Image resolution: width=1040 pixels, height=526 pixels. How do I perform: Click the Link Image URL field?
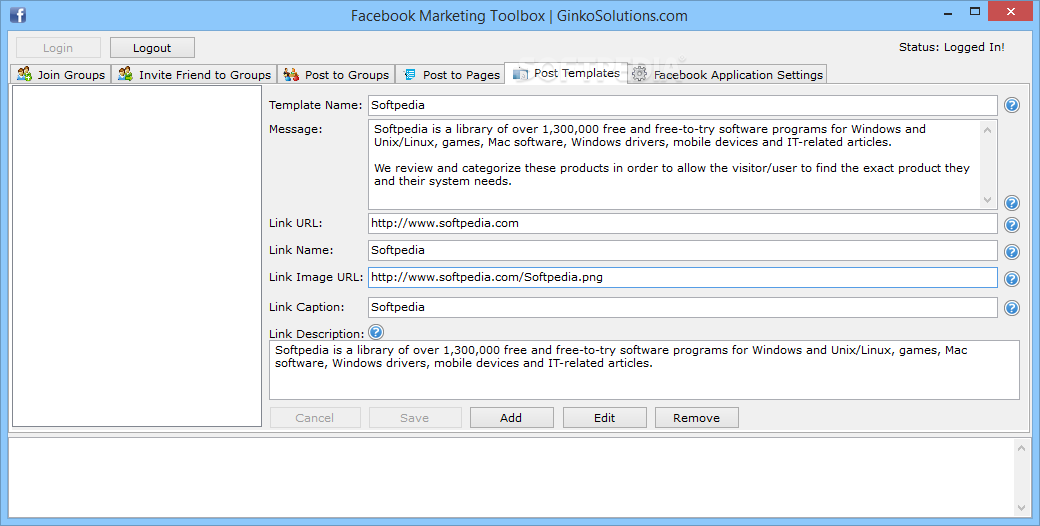click(682, 277)
